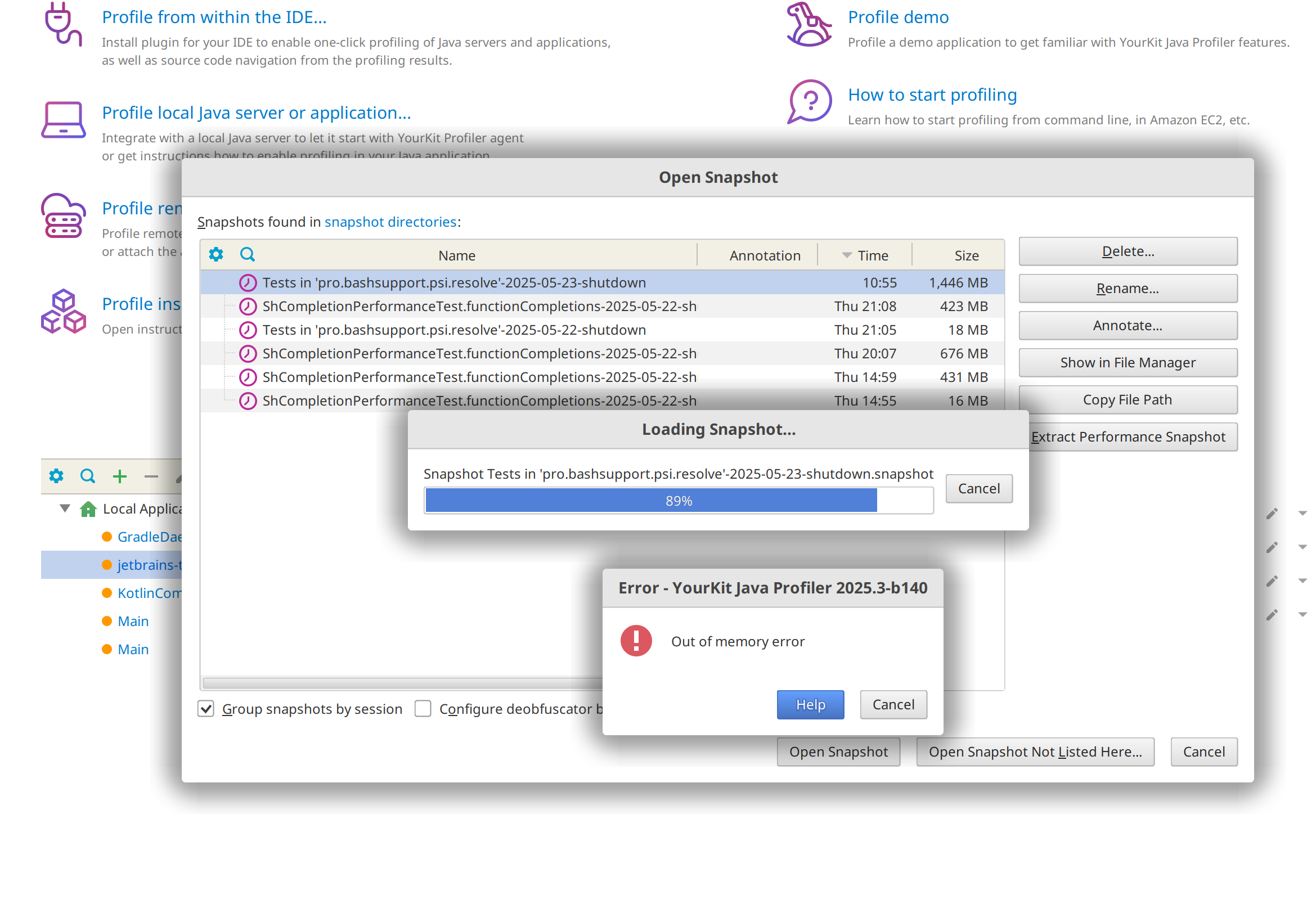Screen dimensions: 1316x918
Task: Click search icon in applications toolbar
Action: pos(87,476)
